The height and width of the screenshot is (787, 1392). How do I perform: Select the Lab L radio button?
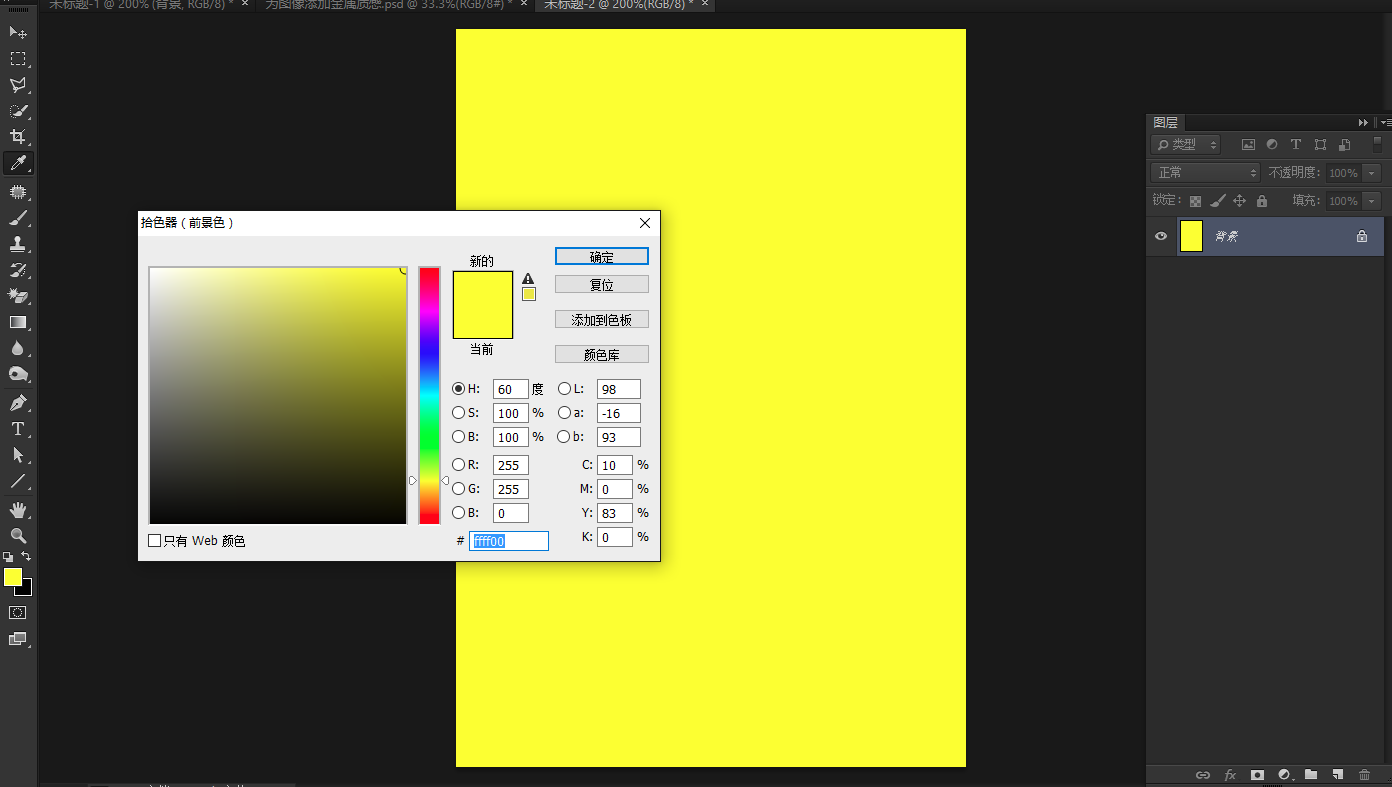click(564, 389)
